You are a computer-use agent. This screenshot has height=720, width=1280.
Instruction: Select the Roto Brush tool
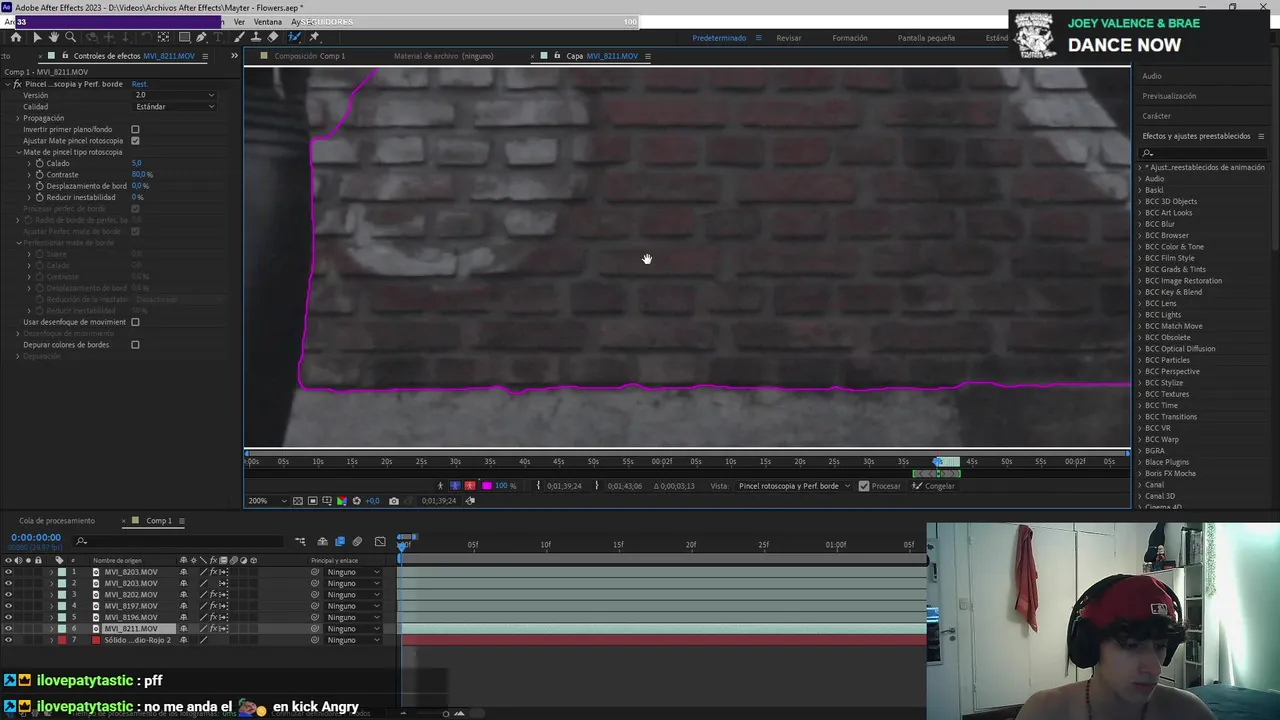[x=294, y=37]
